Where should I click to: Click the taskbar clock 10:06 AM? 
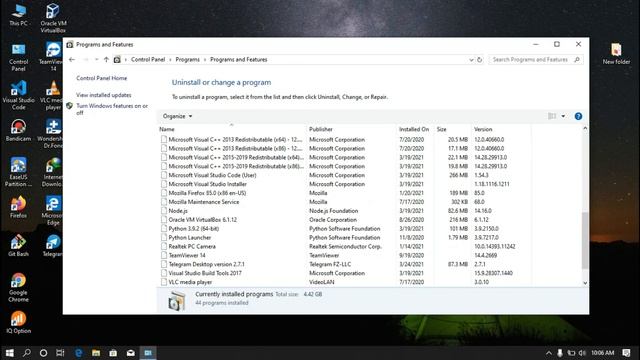point(603,353)
